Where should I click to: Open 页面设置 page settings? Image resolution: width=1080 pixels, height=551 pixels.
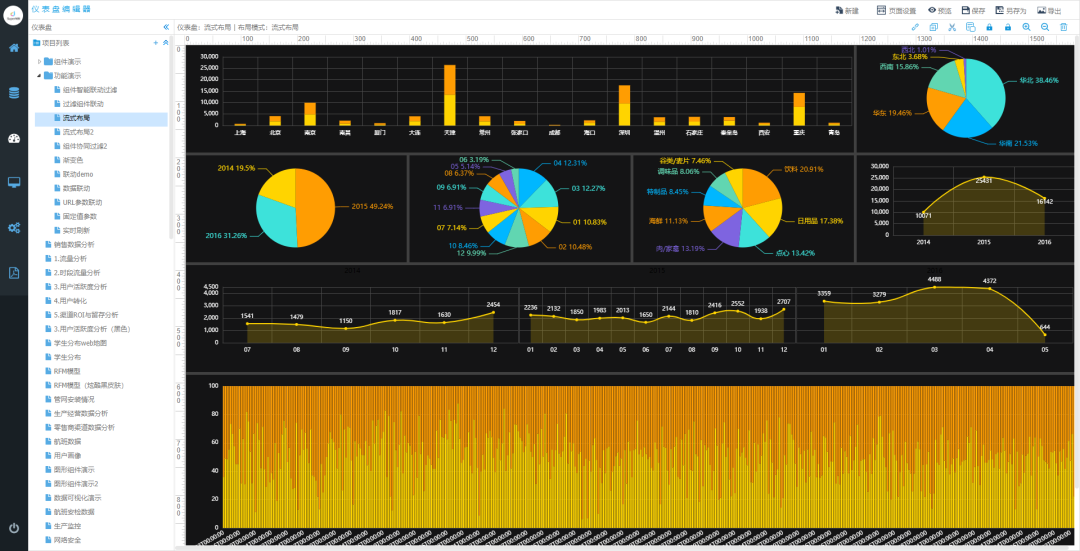pos(896,10)
